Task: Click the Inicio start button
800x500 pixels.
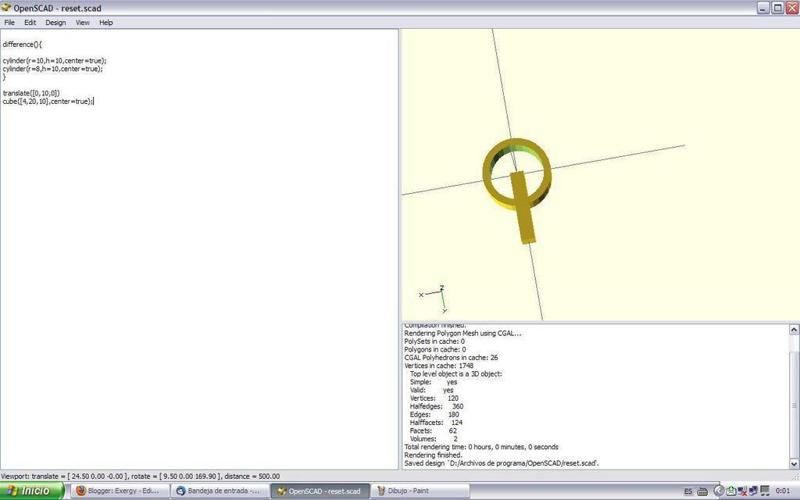Action: pos(32,491)
